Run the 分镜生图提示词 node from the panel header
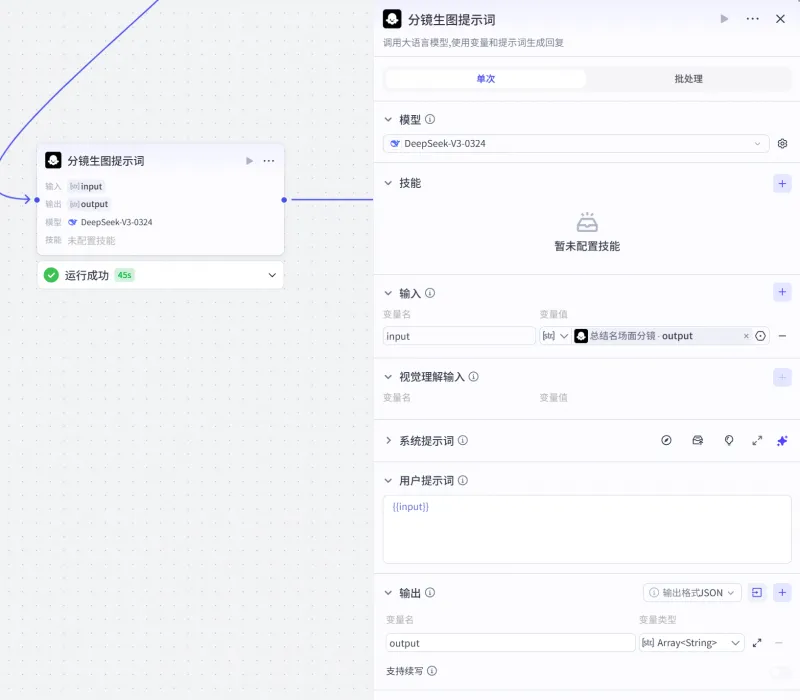This screenshot has width=800, height=700. 724,19
